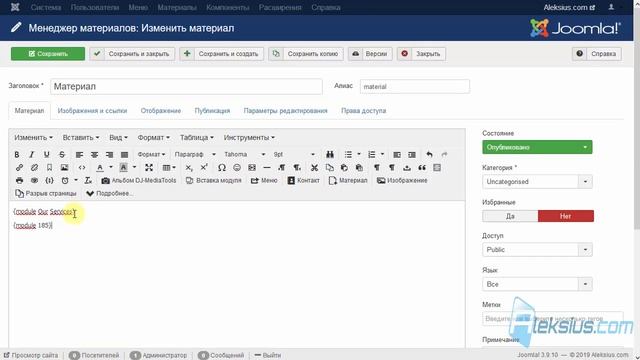
Task: Insert or edit a hyperlink
Action: click(x=19, y=168)
